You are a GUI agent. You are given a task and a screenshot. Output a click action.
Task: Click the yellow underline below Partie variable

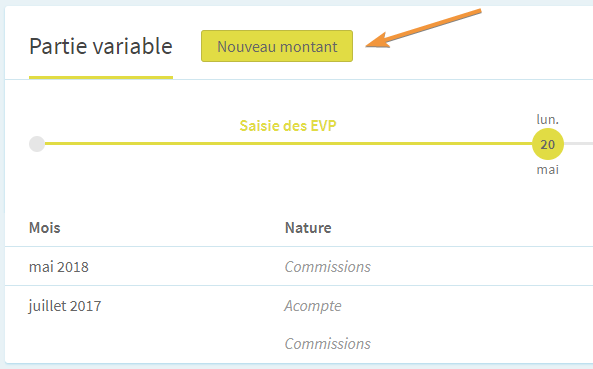pos(101,78)
